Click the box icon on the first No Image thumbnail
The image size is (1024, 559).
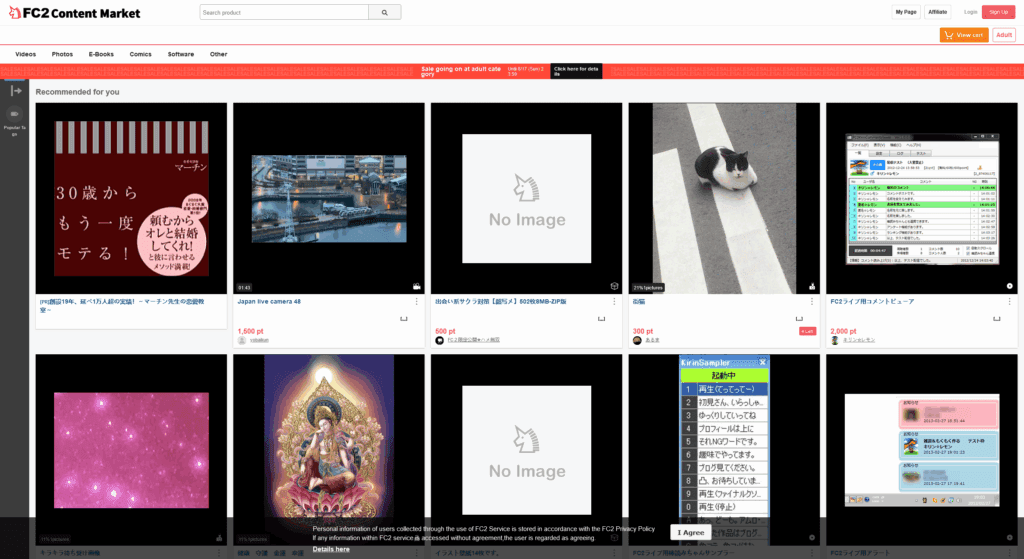tap(615, 286)
